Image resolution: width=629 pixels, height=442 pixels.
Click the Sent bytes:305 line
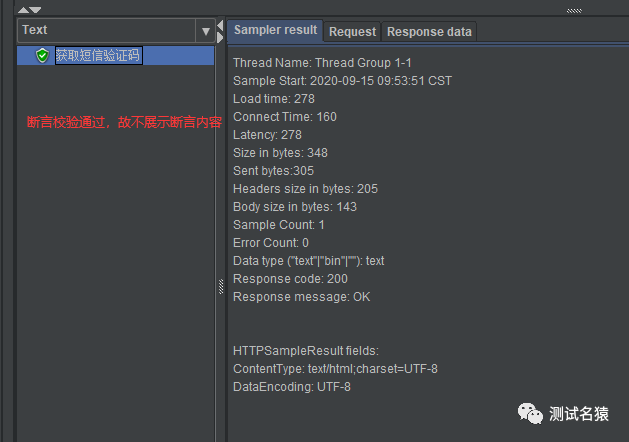pos(273,171)
